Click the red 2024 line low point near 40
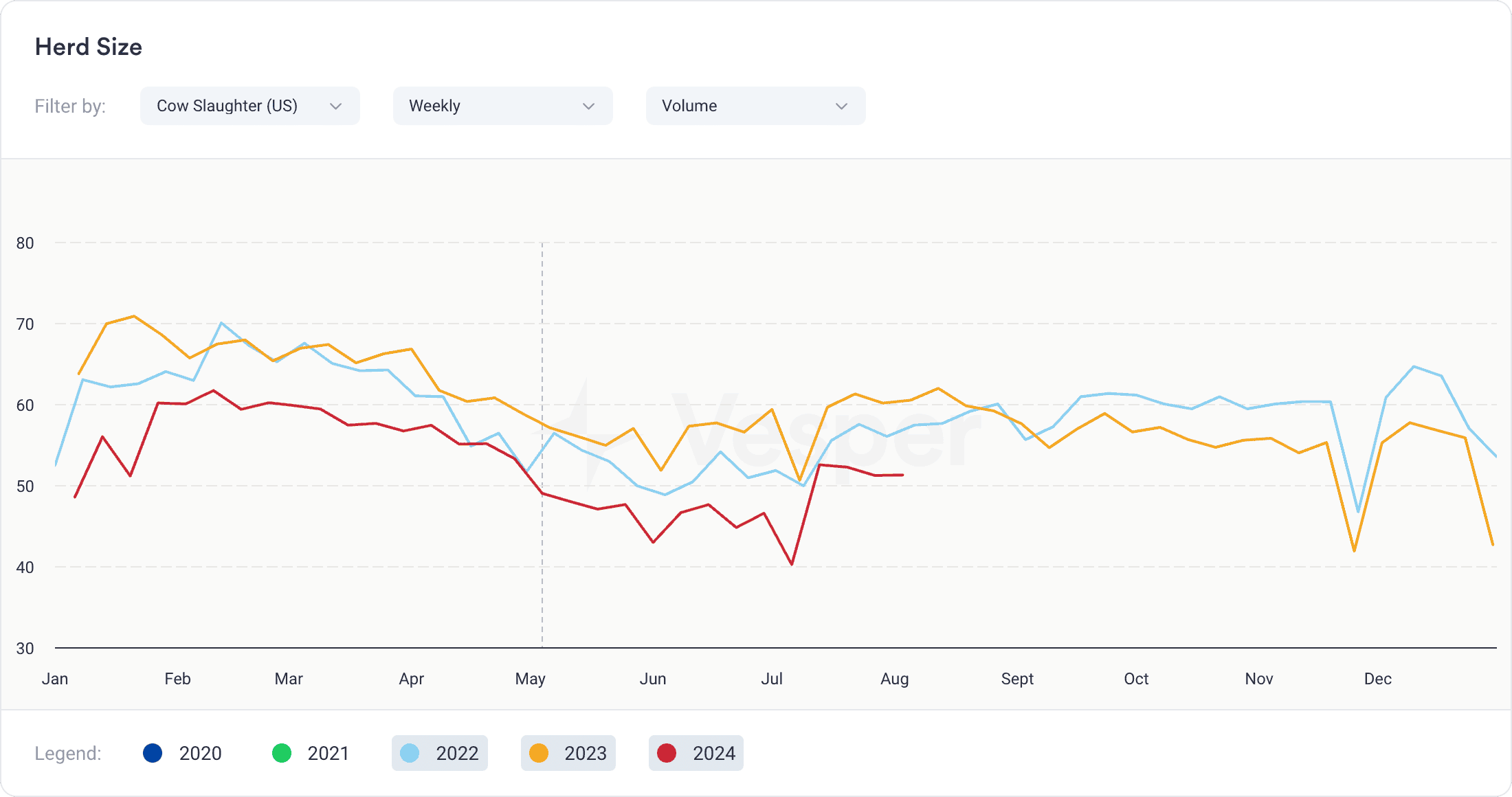The height and width of the screenshot is (797, 1512). pos(792,564)
